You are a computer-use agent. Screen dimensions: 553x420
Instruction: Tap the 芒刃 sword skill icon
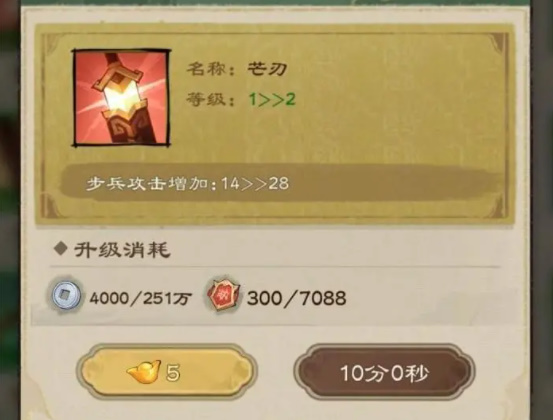click(x=121, y=98)
